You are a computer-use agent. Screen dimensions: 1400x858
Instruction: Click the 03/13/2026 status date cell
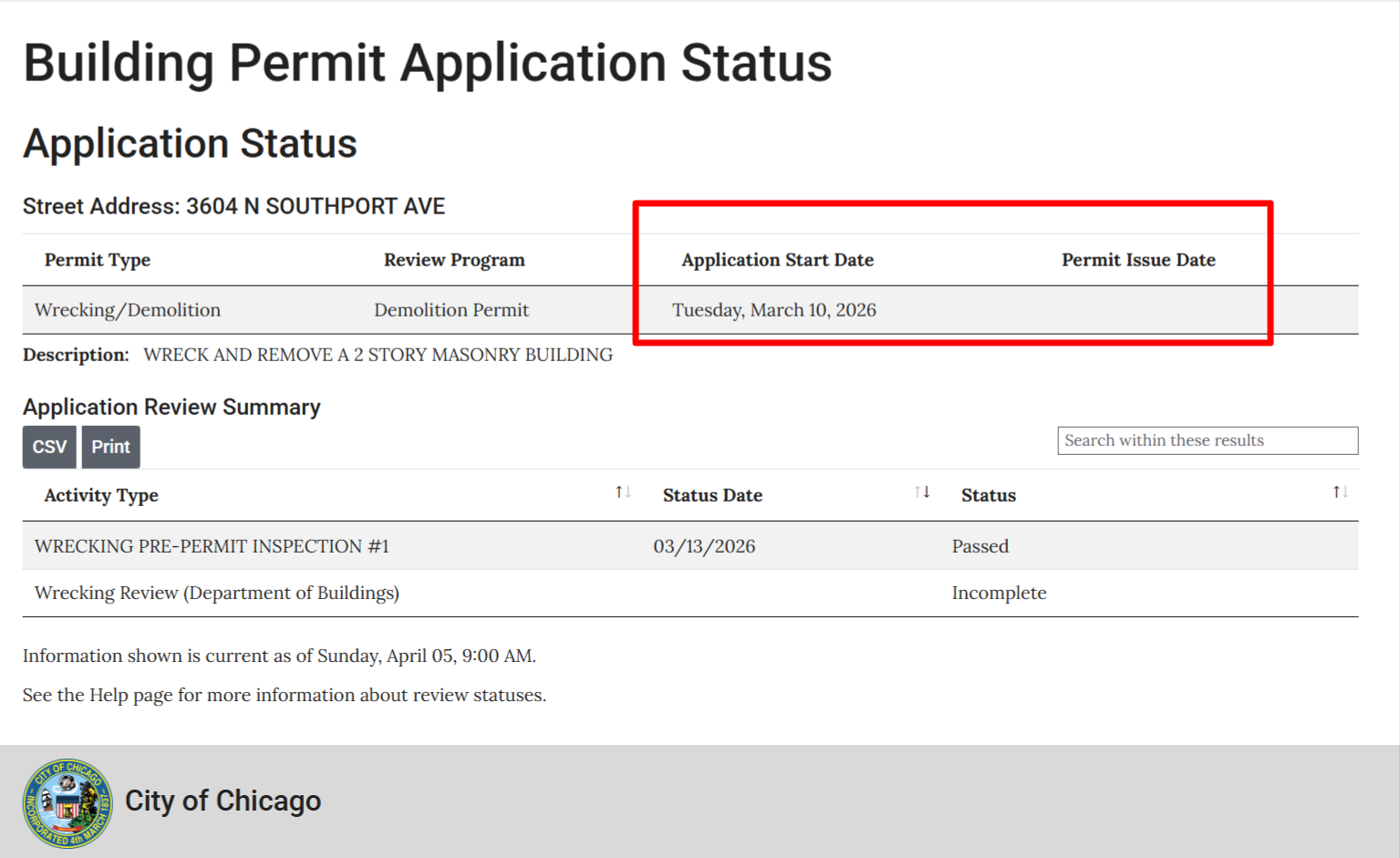point(704,546)
